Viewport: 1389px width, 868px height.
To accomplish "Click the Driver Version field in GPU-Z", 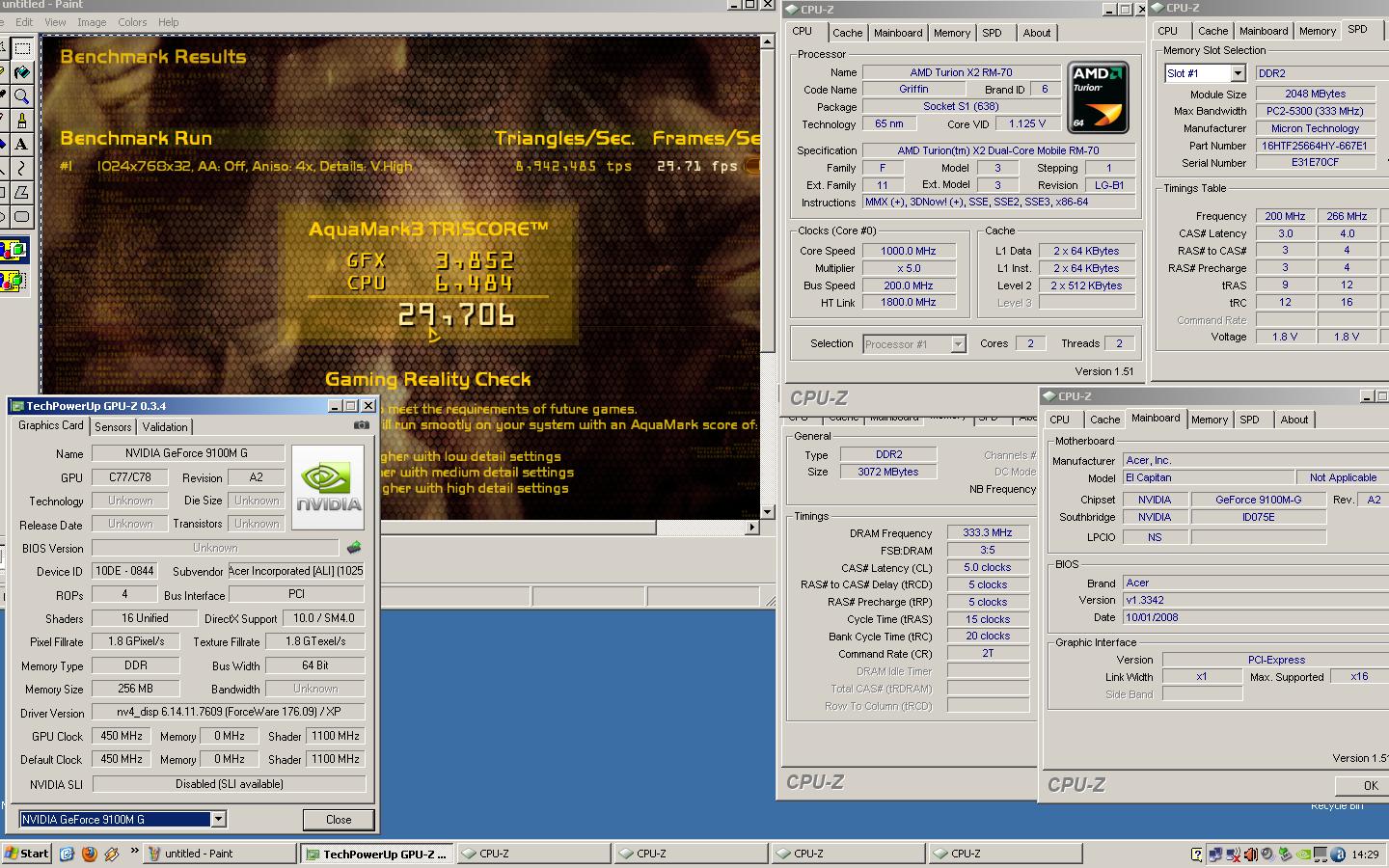I will pos(229,712).
